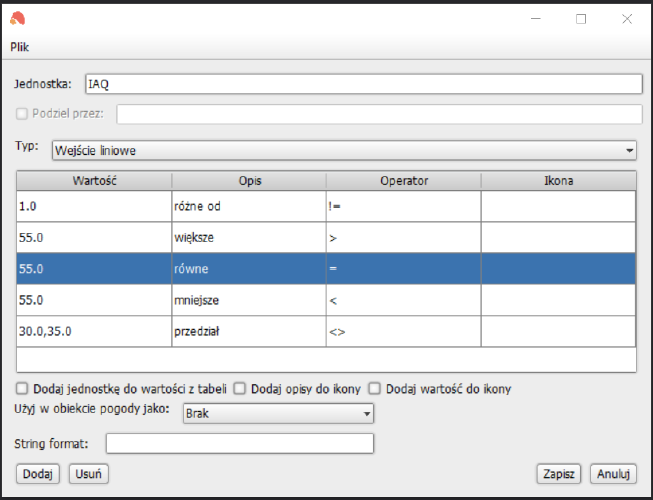Click the Typ dropdown arrow
The height and width of the screenshot is (500, 653).
coord(629,151)
